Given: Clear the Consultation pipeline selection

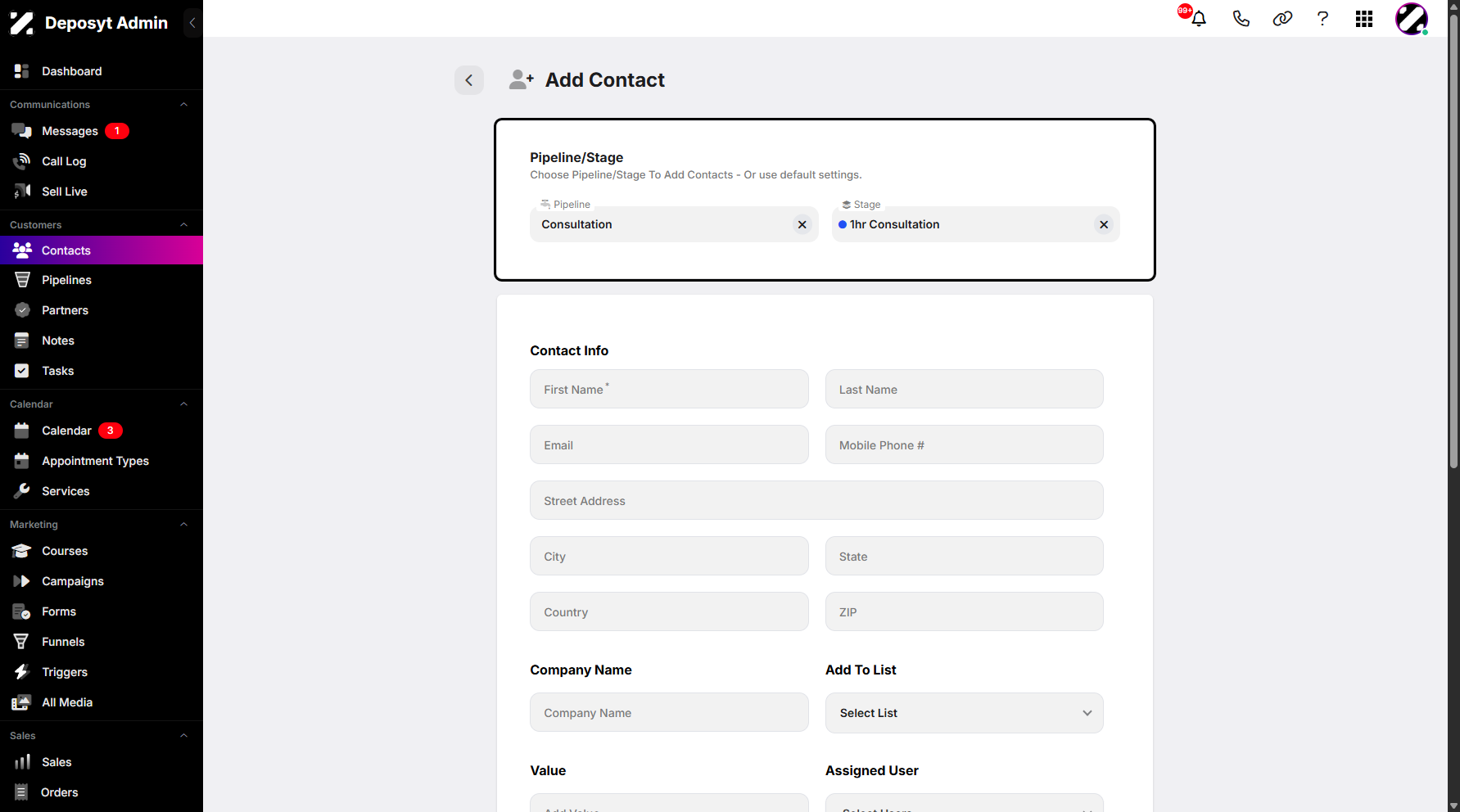Looking at the screenshot, I should pos(802,224).
